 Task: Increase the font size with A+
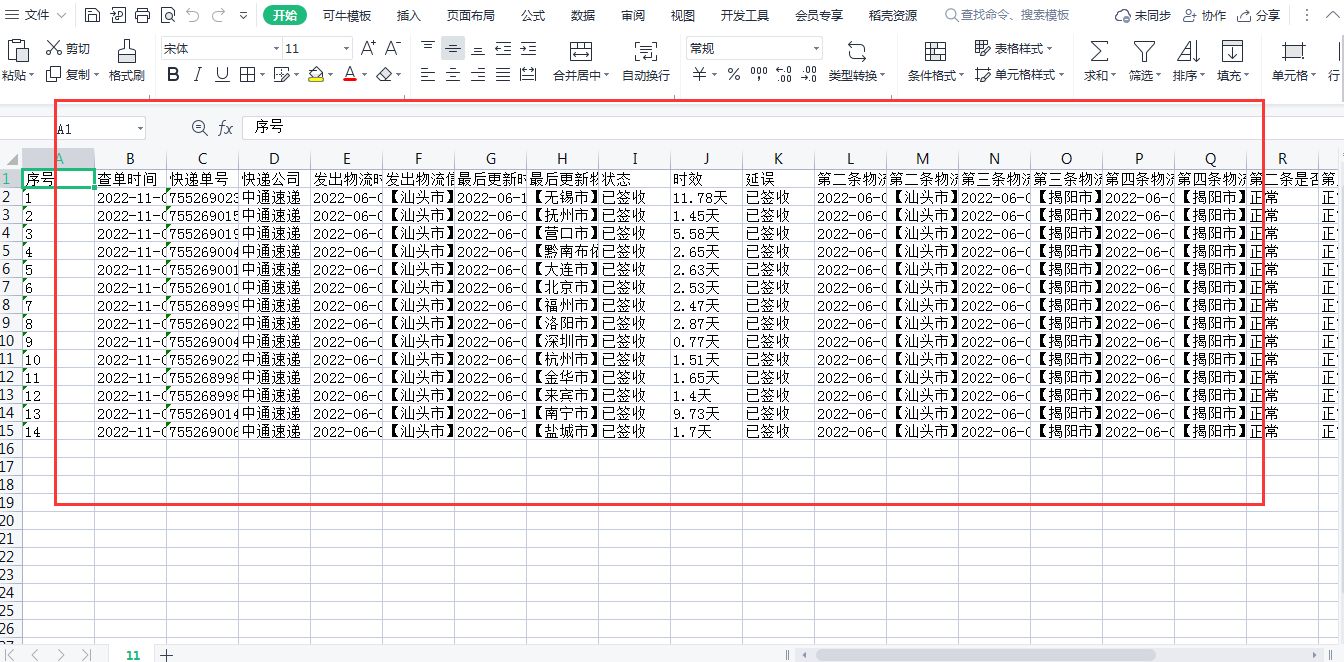(x=368, y=48)
